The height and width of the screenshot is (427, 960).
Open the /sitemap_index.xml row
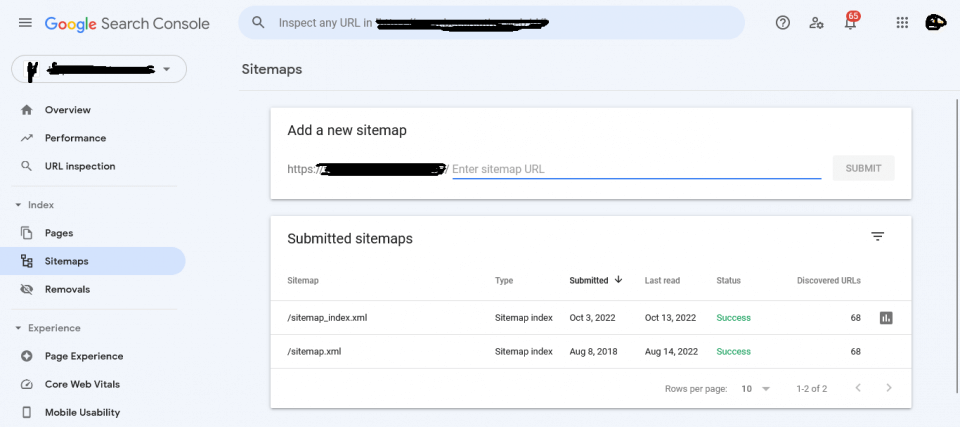coord(591,318)
